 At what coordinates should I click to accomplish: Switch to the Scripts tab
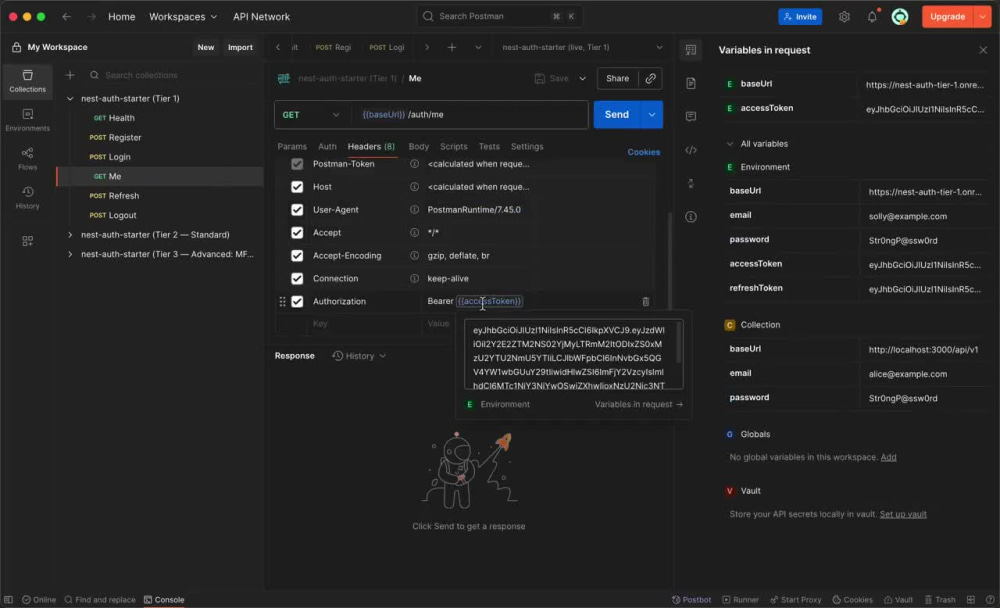tap(453, 147)
